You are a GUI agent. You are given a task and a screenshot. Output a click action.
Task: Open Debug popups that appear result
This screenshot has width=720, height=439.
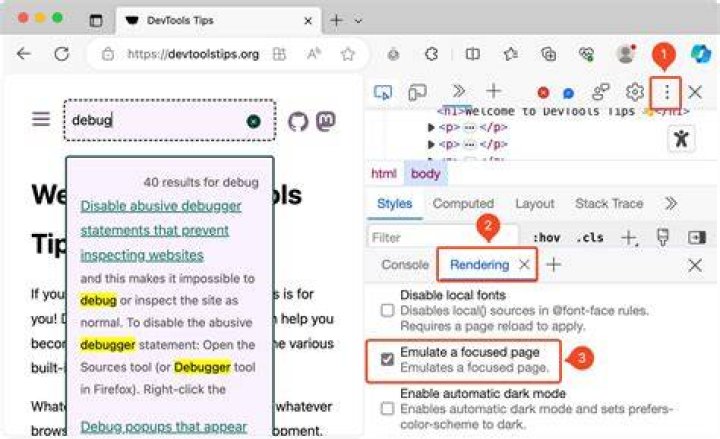point(163,427)
